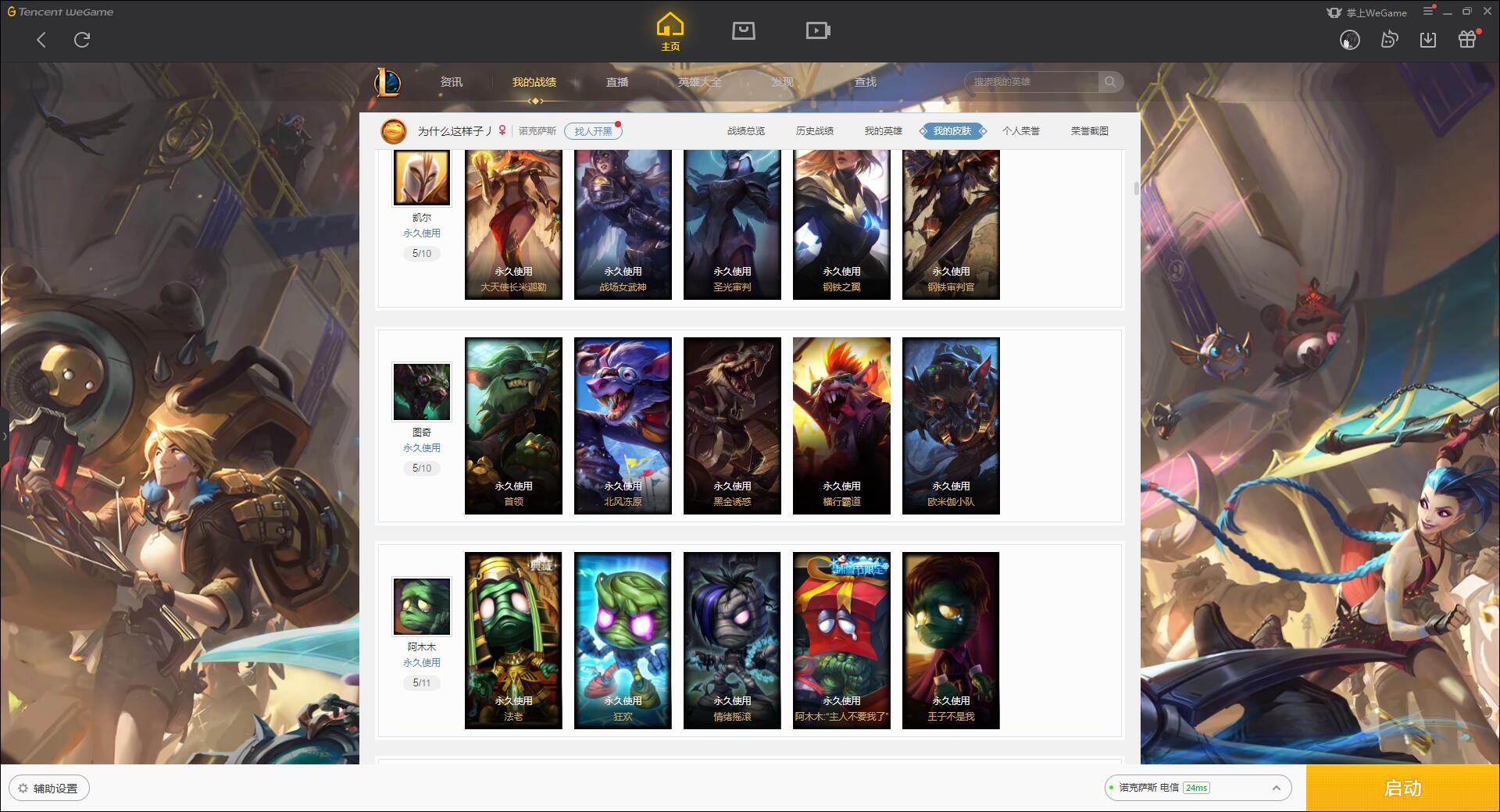Open the 欧米伽小队 skin card
The image size is (1500, 812).
tap(951, 426)
